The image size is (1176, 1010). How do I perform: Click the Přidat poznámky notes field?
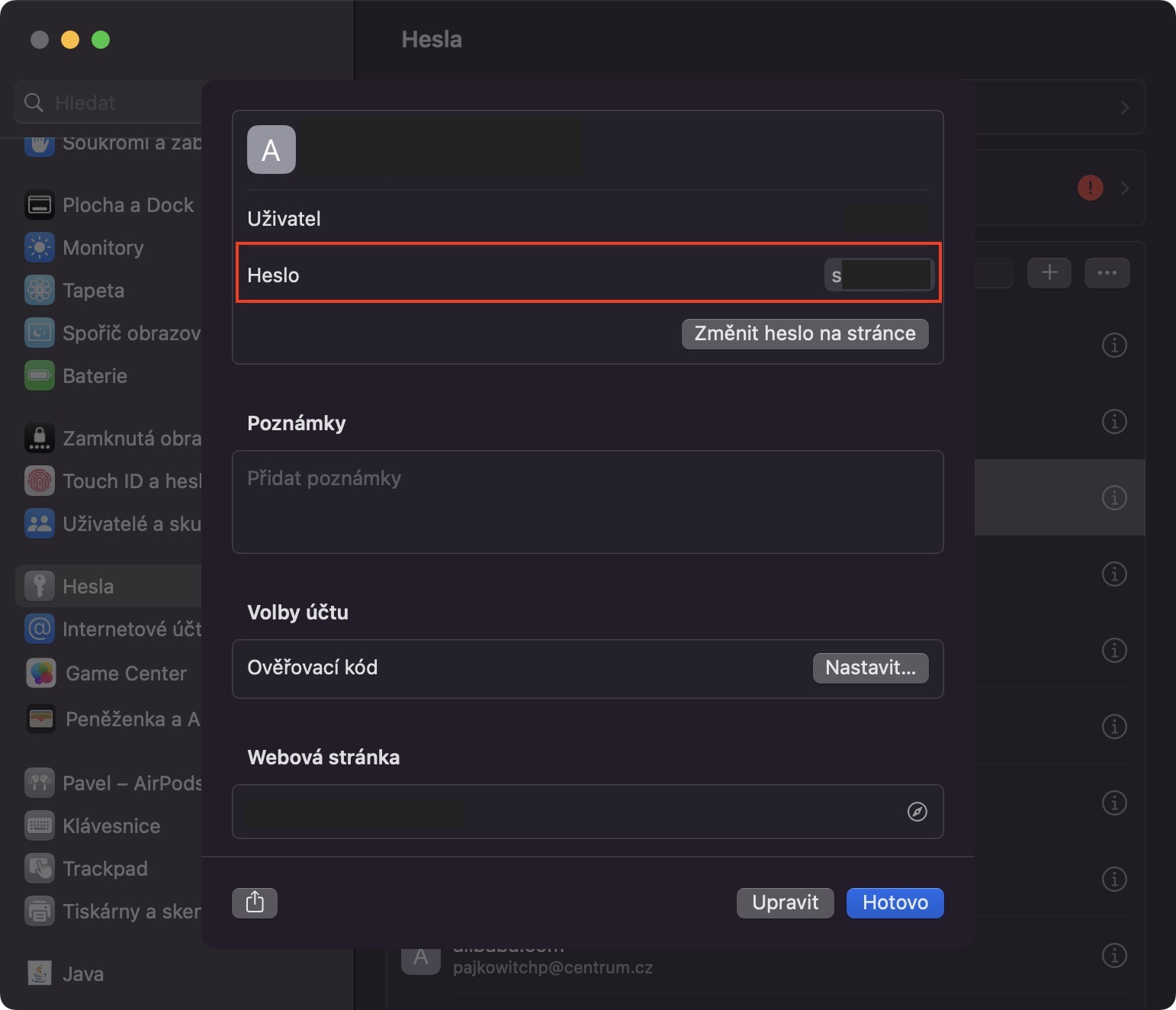[587, 501]
